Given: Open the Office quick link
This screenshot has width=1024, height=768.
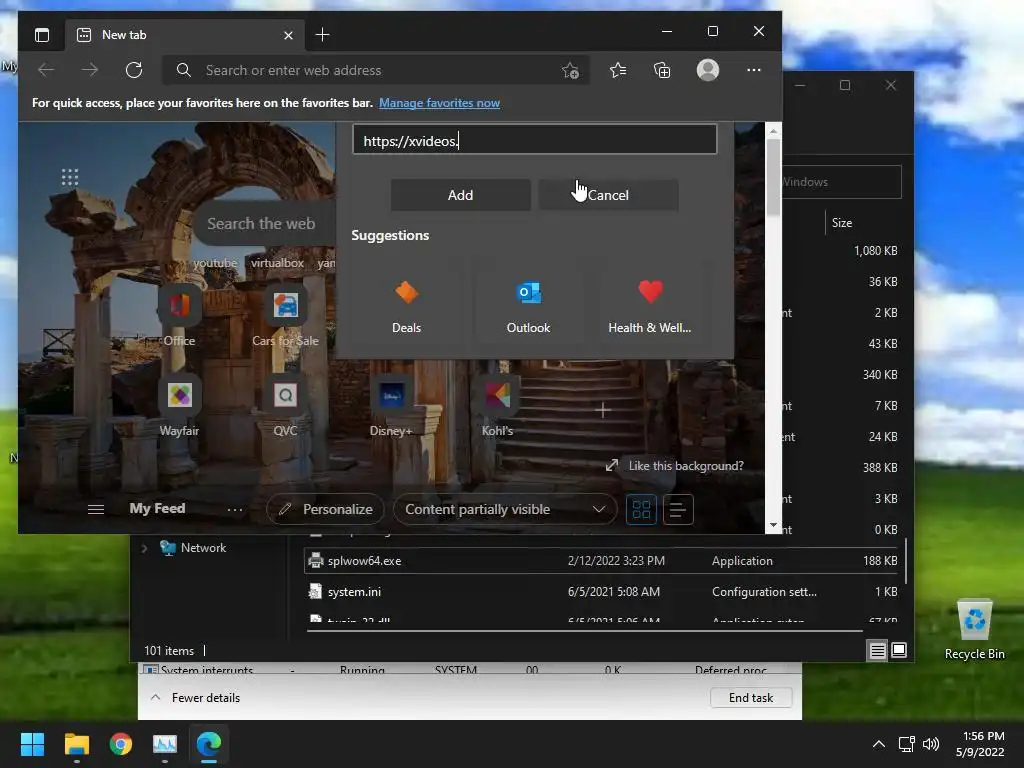Looking at the screenshot, I should point(179,316).
